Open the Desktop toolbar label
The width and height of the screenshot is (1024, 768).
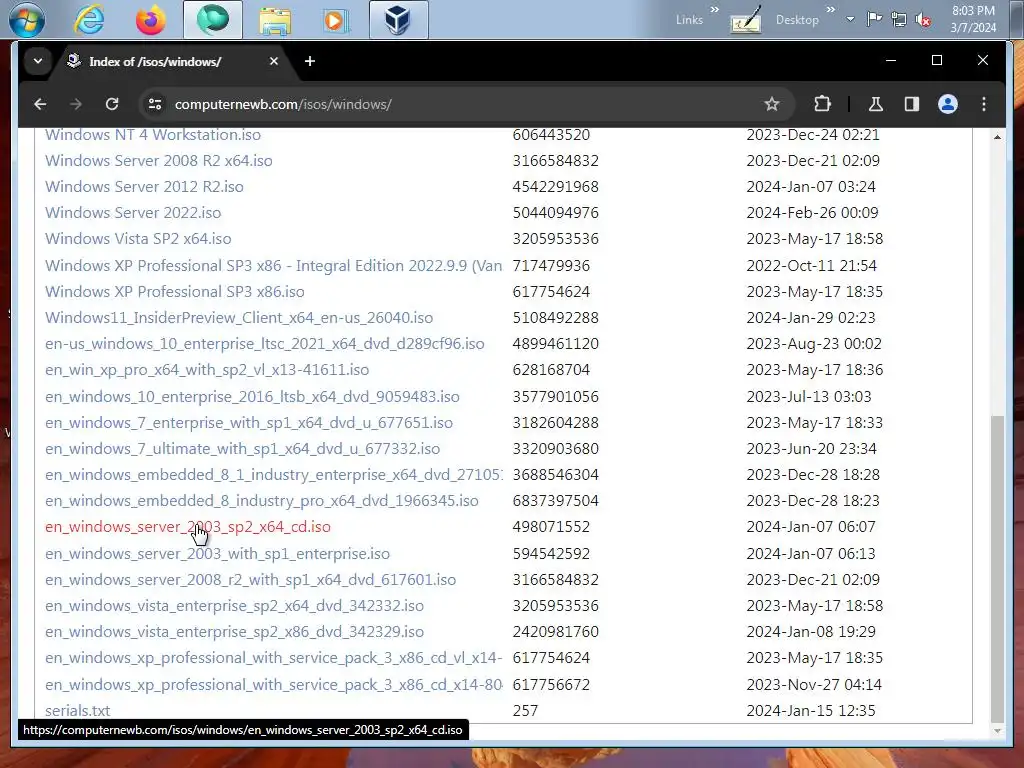[x=797, y=20]
